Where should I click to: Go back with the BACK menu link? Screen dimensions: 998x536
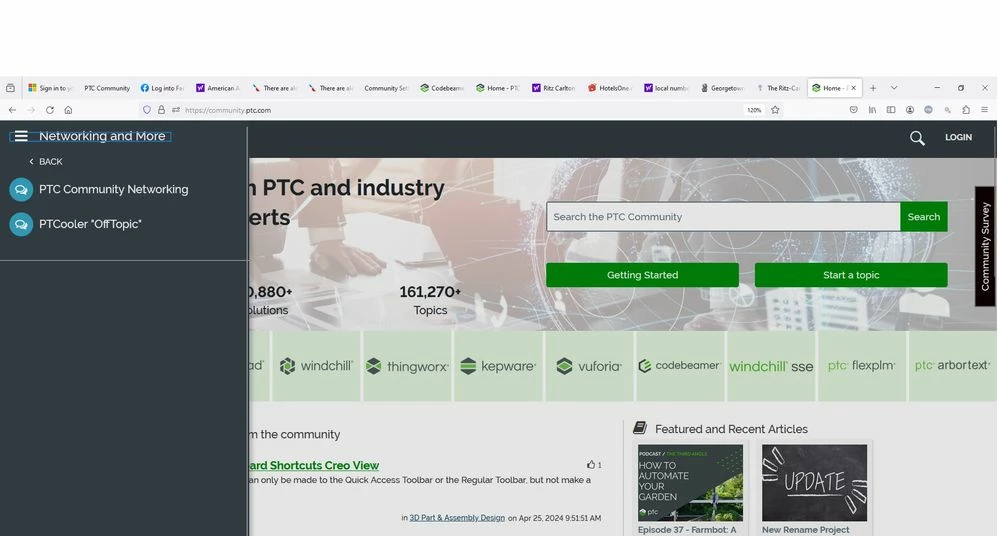coord(46,162)
